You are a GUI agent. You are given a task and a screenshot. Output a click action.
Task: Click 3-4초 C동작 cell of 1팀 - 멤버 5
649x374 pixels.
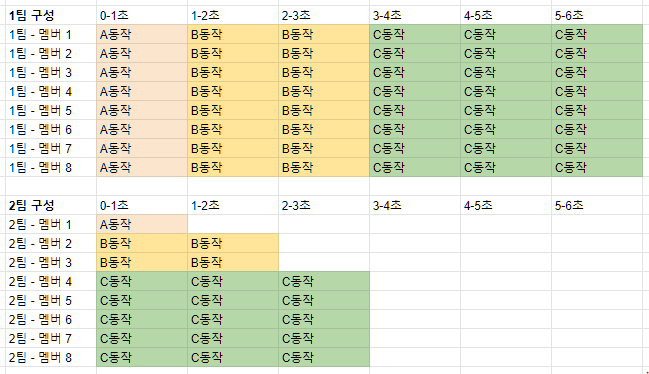[x=415, y=110]
